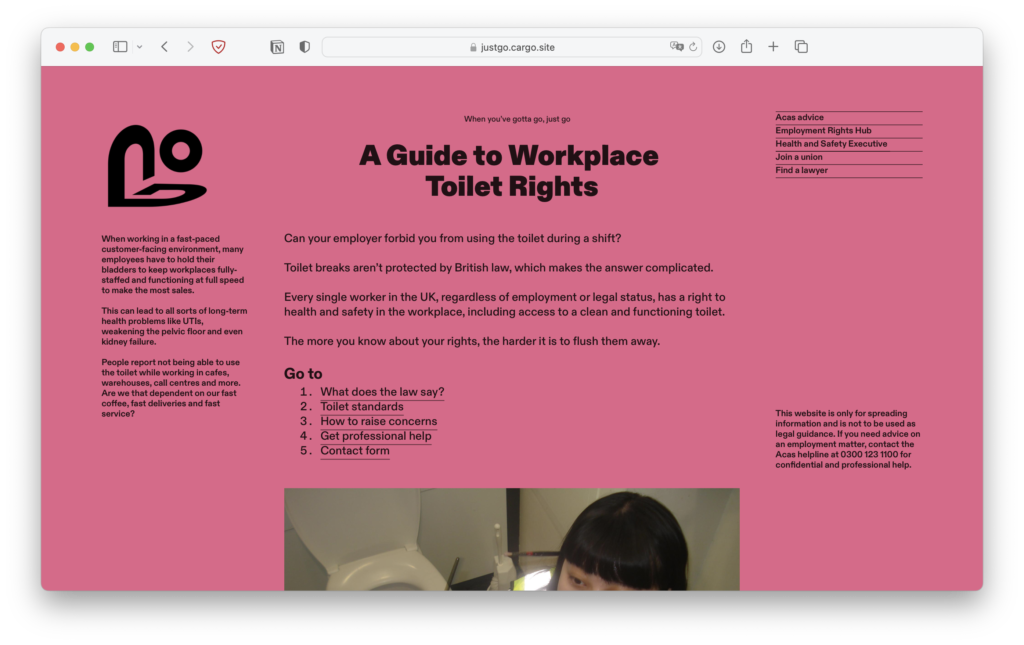Image resolution: width=1024 pixels, height=645 pixels.
Task: Click the yellow minimize window button
Action: (x=75, y=47)
